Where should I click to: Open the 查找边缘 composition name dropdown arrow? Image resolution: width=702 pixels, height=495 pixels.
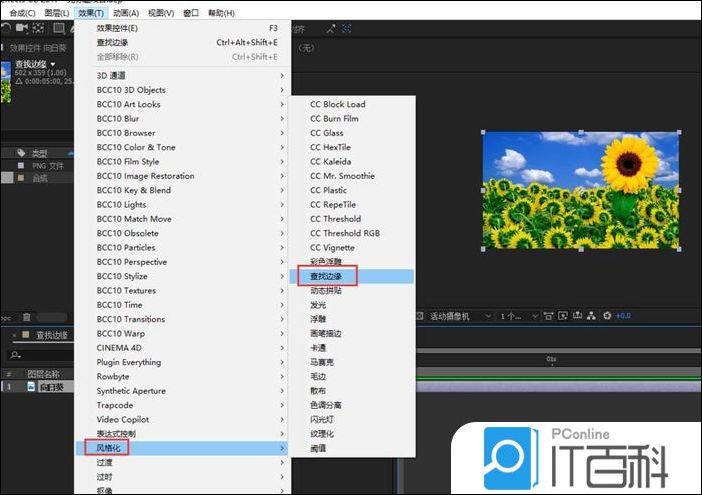point(53,64)
